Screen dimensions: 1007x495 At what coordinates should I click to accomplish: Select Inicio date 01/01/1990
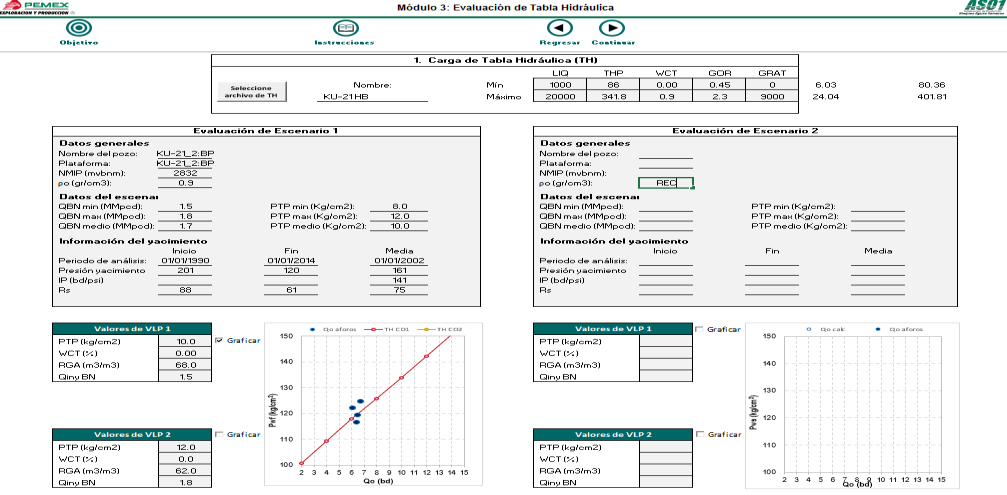click(x=184, y=261)
